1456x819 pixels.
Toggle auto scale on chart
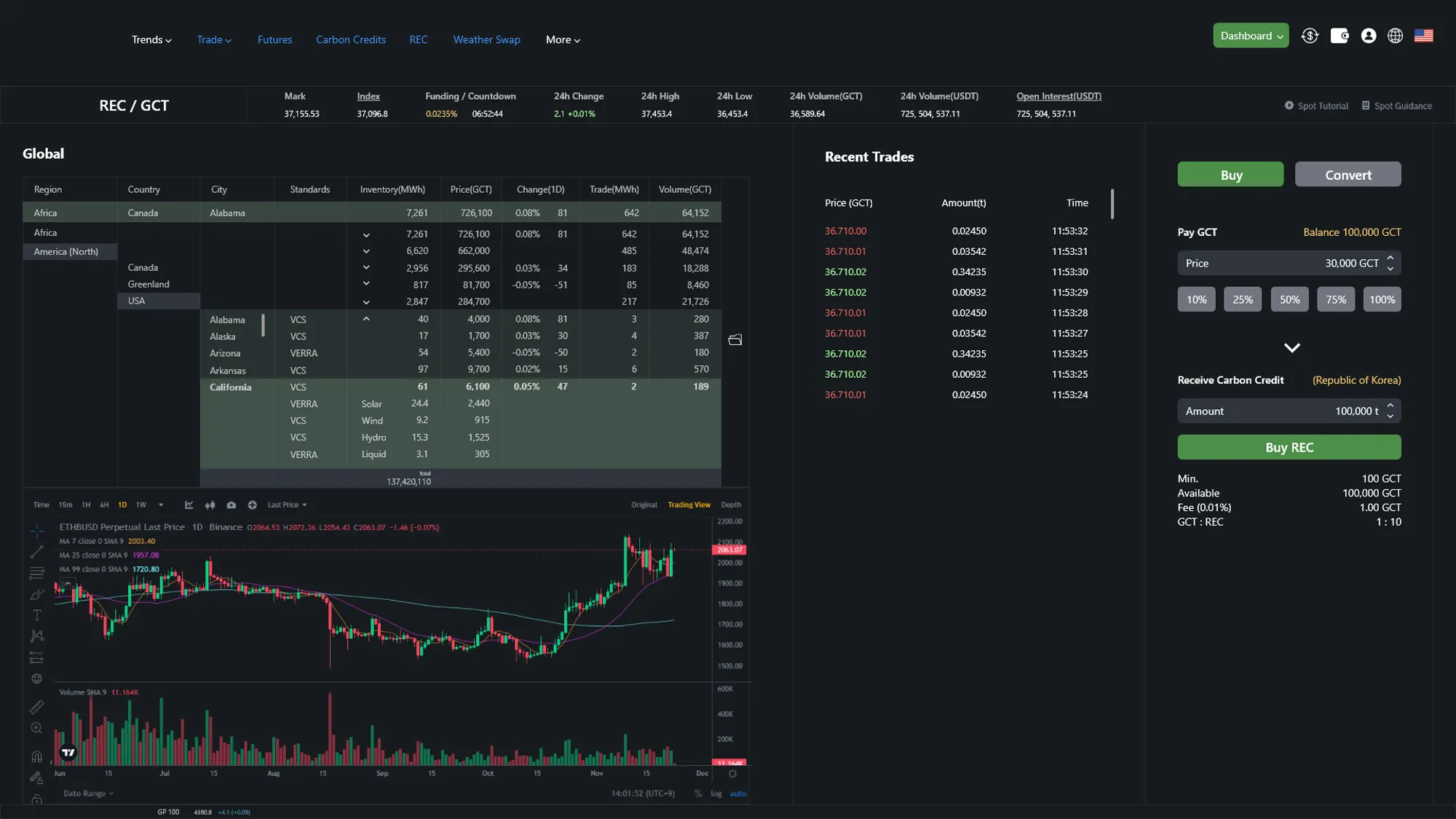[x=737, y=794]
